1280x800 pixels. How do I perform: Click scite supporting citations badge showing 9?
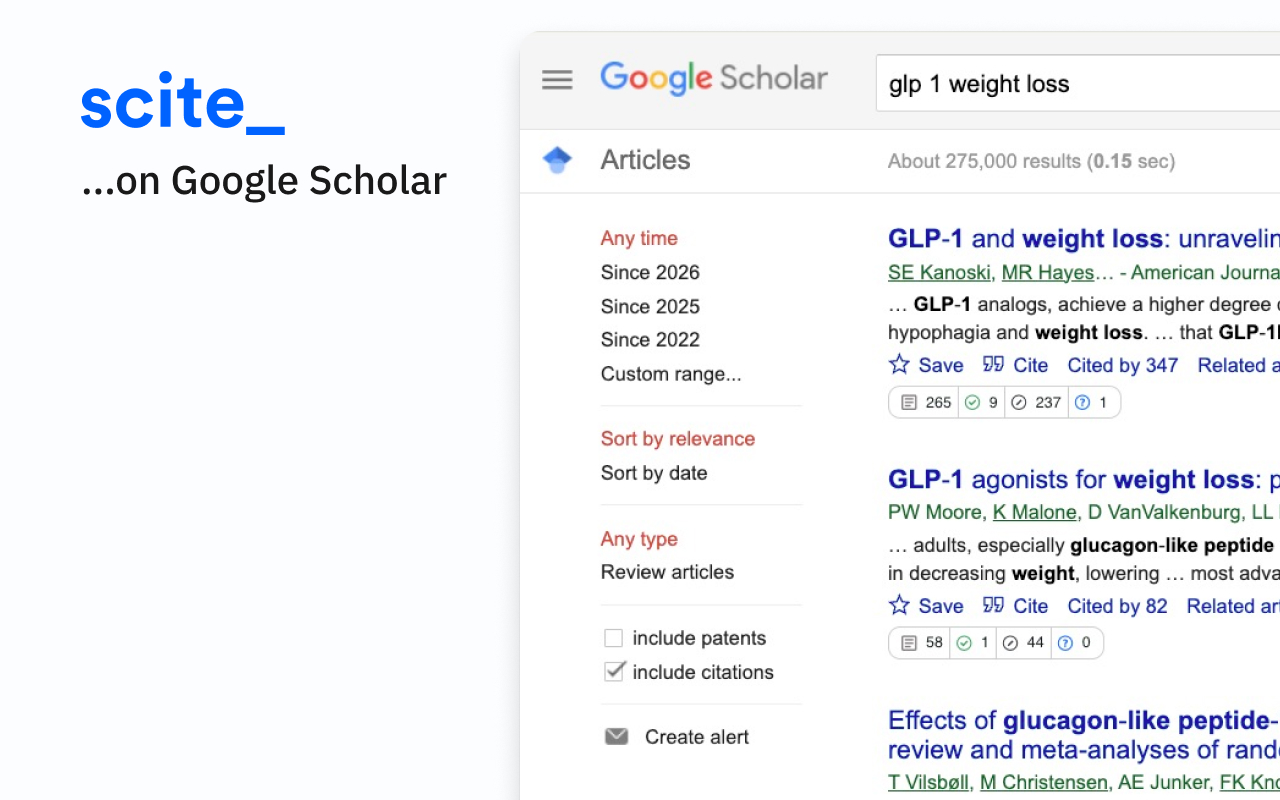[x=980, y=403]
